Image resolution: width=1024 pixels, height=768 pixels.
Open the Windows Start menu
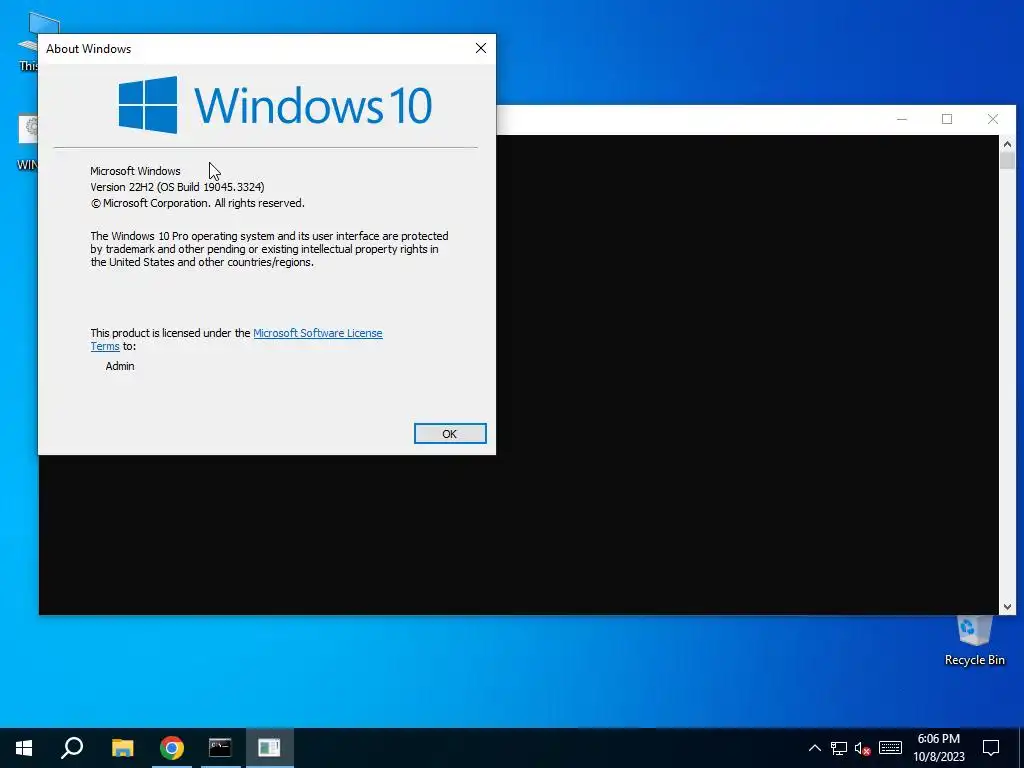click(x=24, y=747)
